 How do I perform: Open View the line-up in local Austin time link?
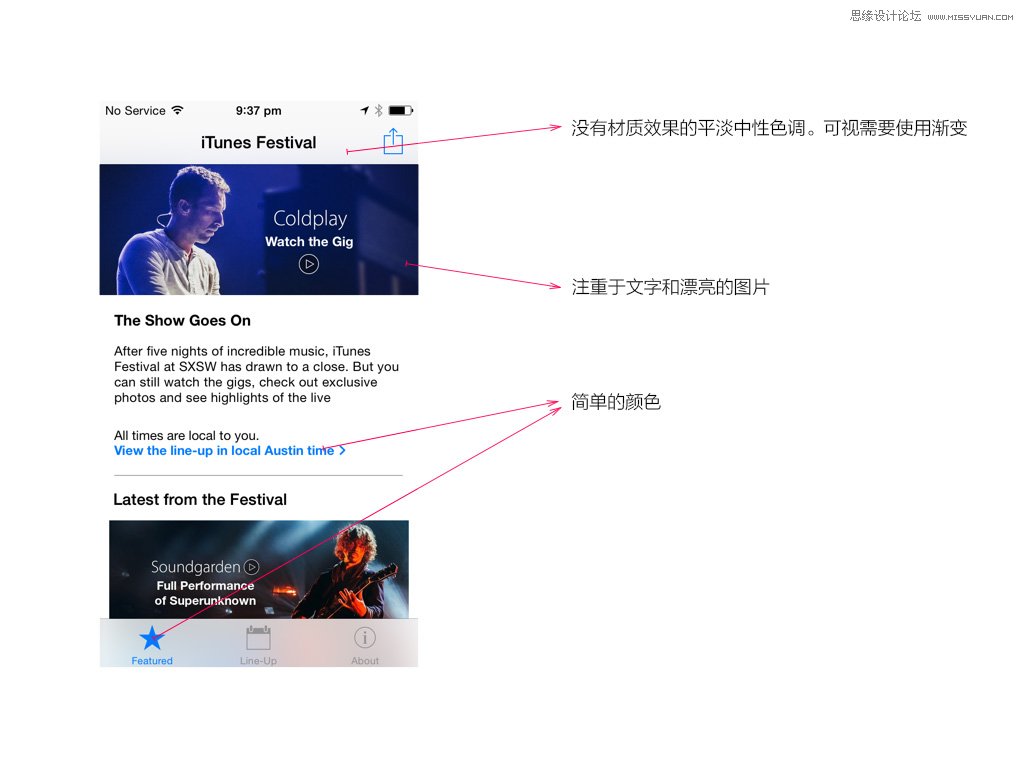(x=230, y=451)
